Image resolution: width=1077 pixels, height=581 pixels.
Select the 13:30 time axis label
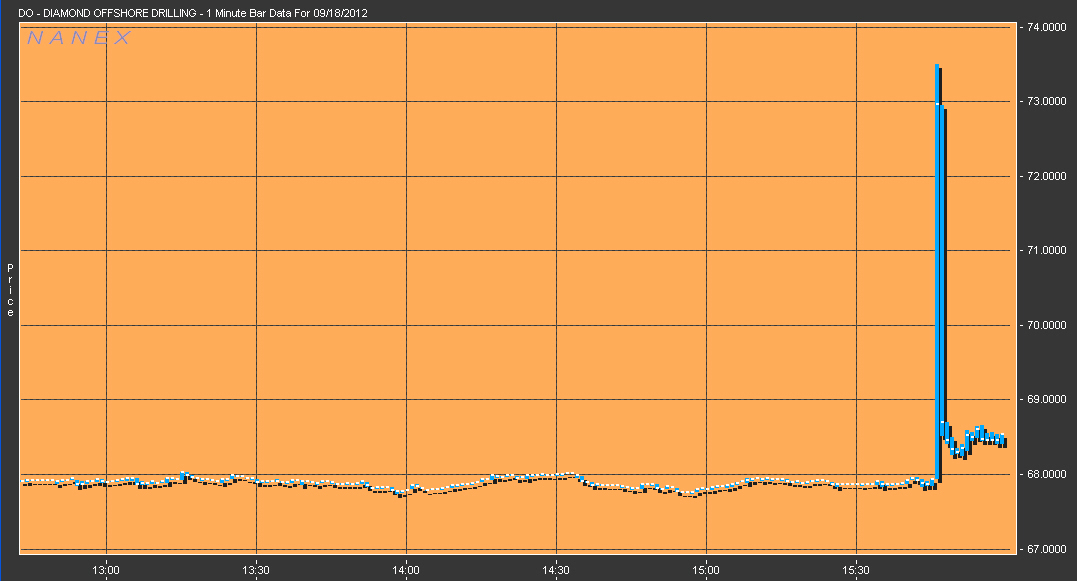(x=256, y=570)
